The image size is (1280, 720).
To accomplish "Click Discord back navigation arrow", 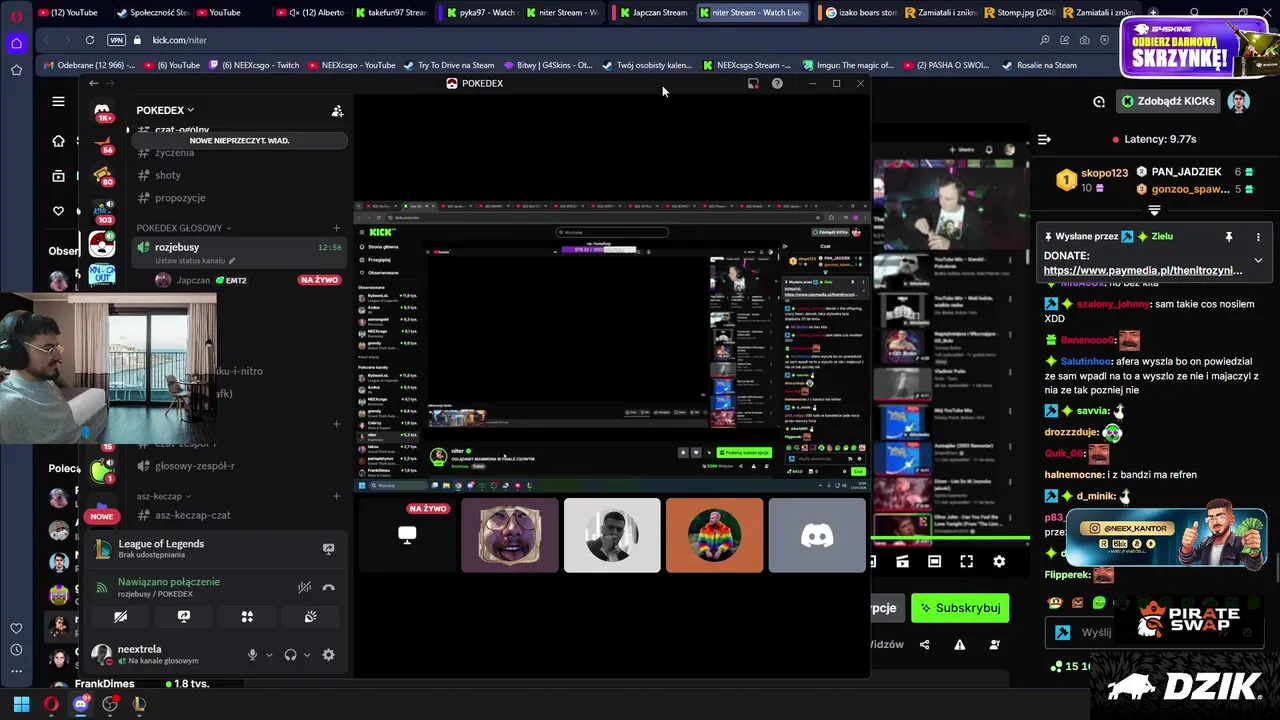I will point(94,84).
